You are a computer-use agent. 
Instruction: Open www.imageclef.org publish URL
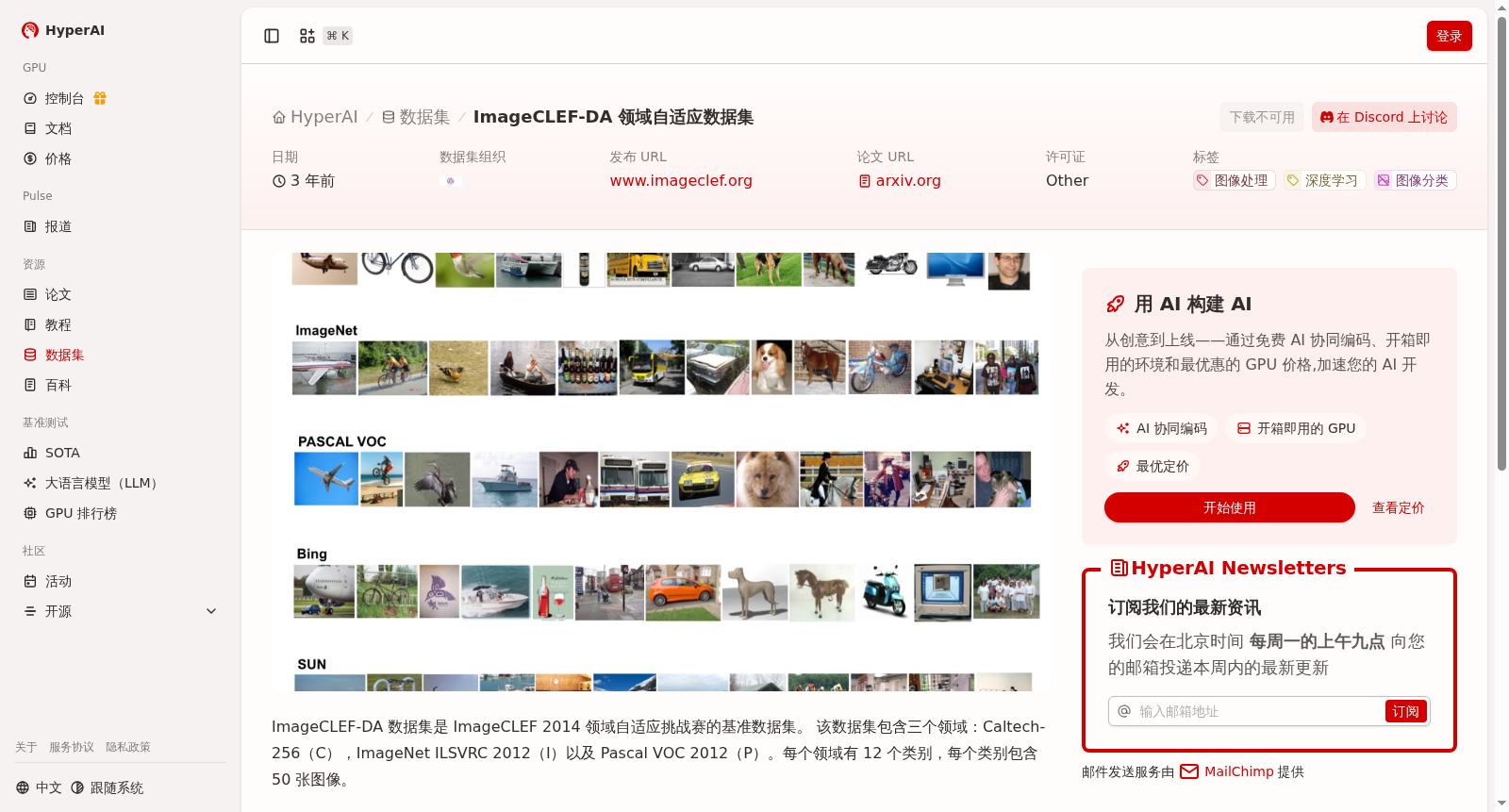pos(681,180)
